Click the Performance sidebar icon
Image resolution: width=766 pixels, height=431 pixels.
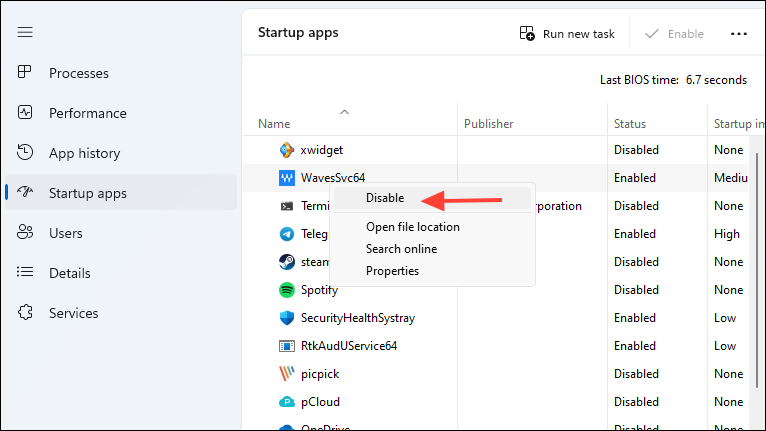pyautogui.click(x=24, y=112)
